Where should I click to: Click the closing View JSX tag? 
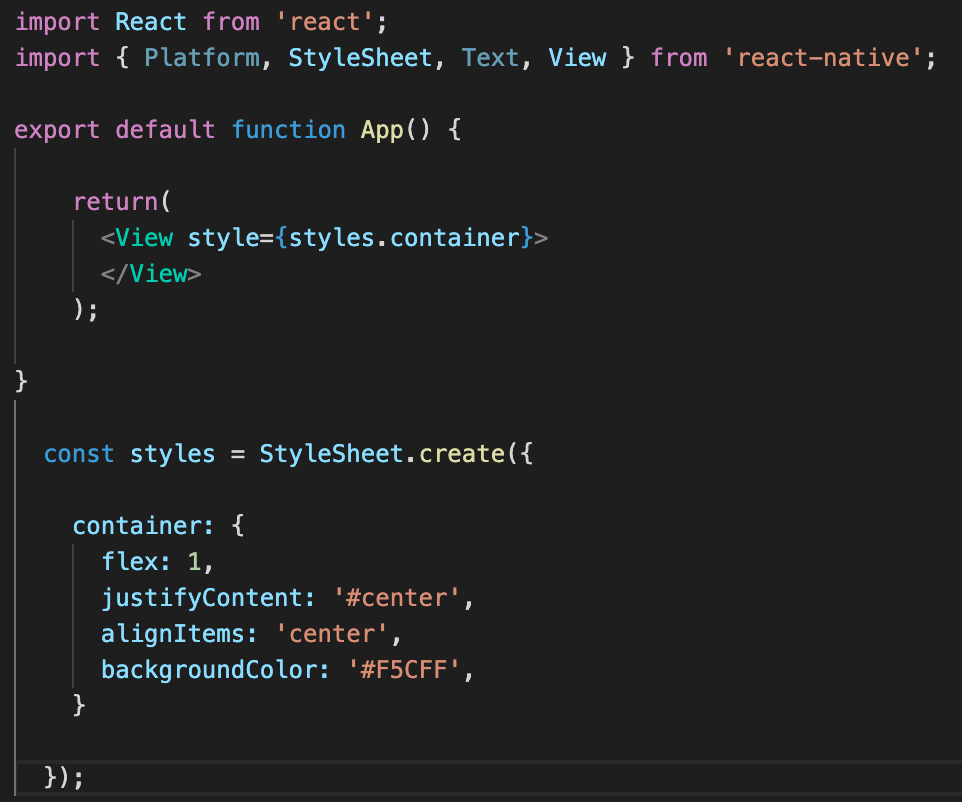click(x=152, y=273)
